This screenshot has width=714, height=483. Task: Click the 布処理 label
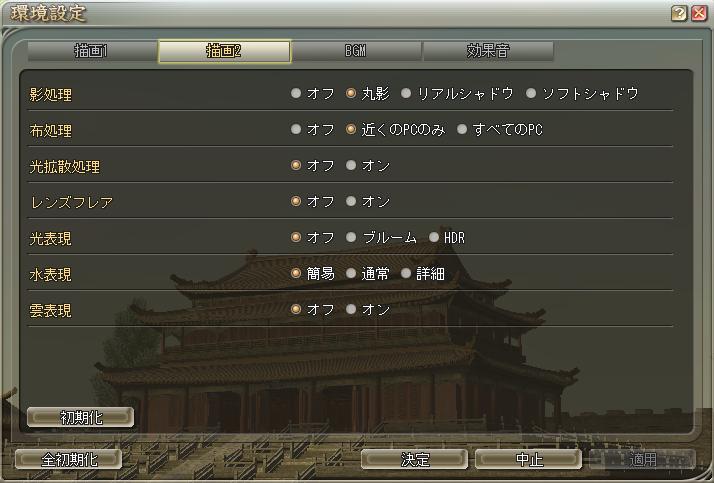click(x=51, y=131)
